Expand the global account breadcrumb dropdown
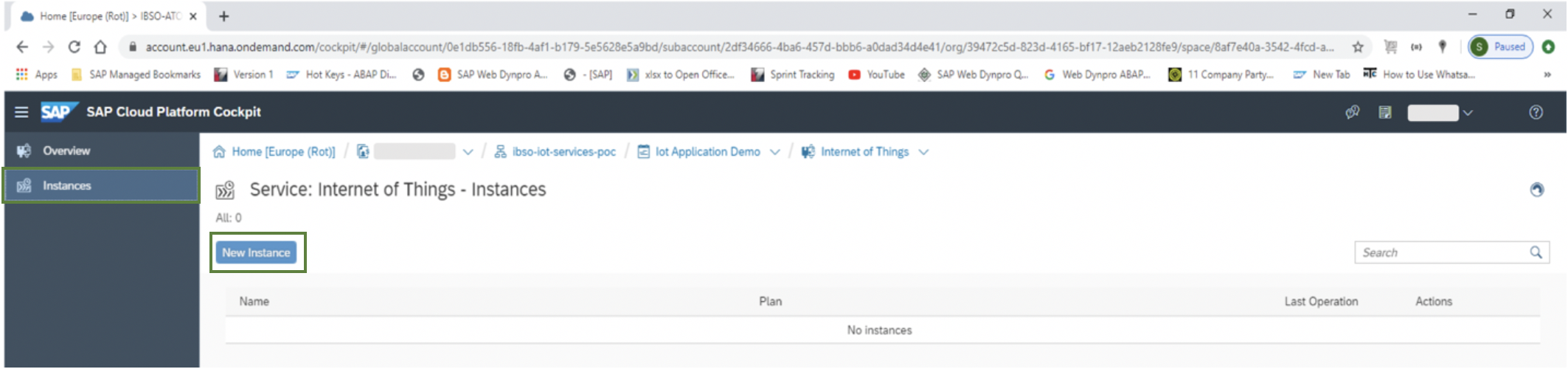Image resolution: width=1568 pixels, height=369 pixels. point(468,152)
